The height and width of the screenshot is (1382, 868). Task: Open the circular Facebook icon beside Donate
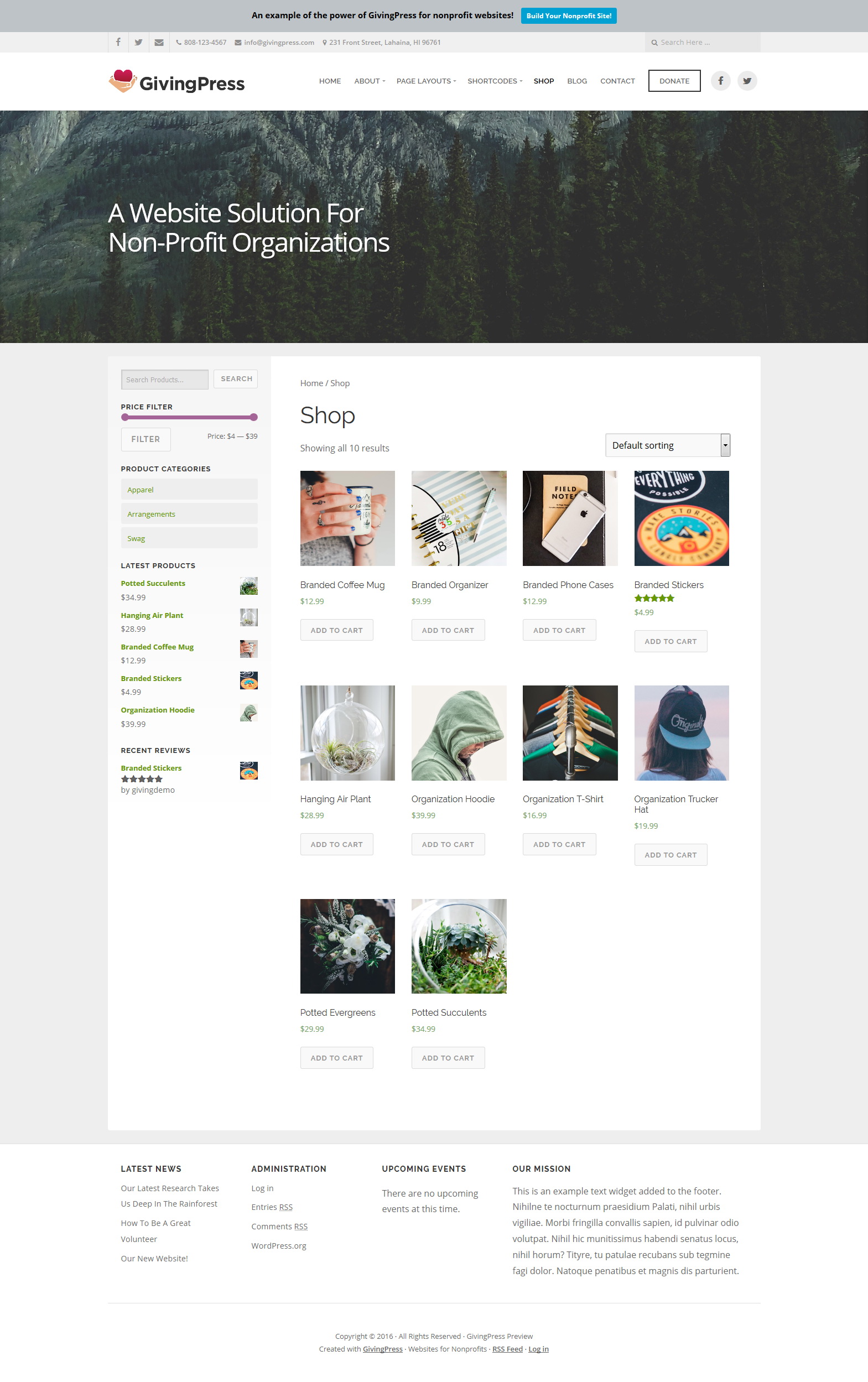[720, 81]
